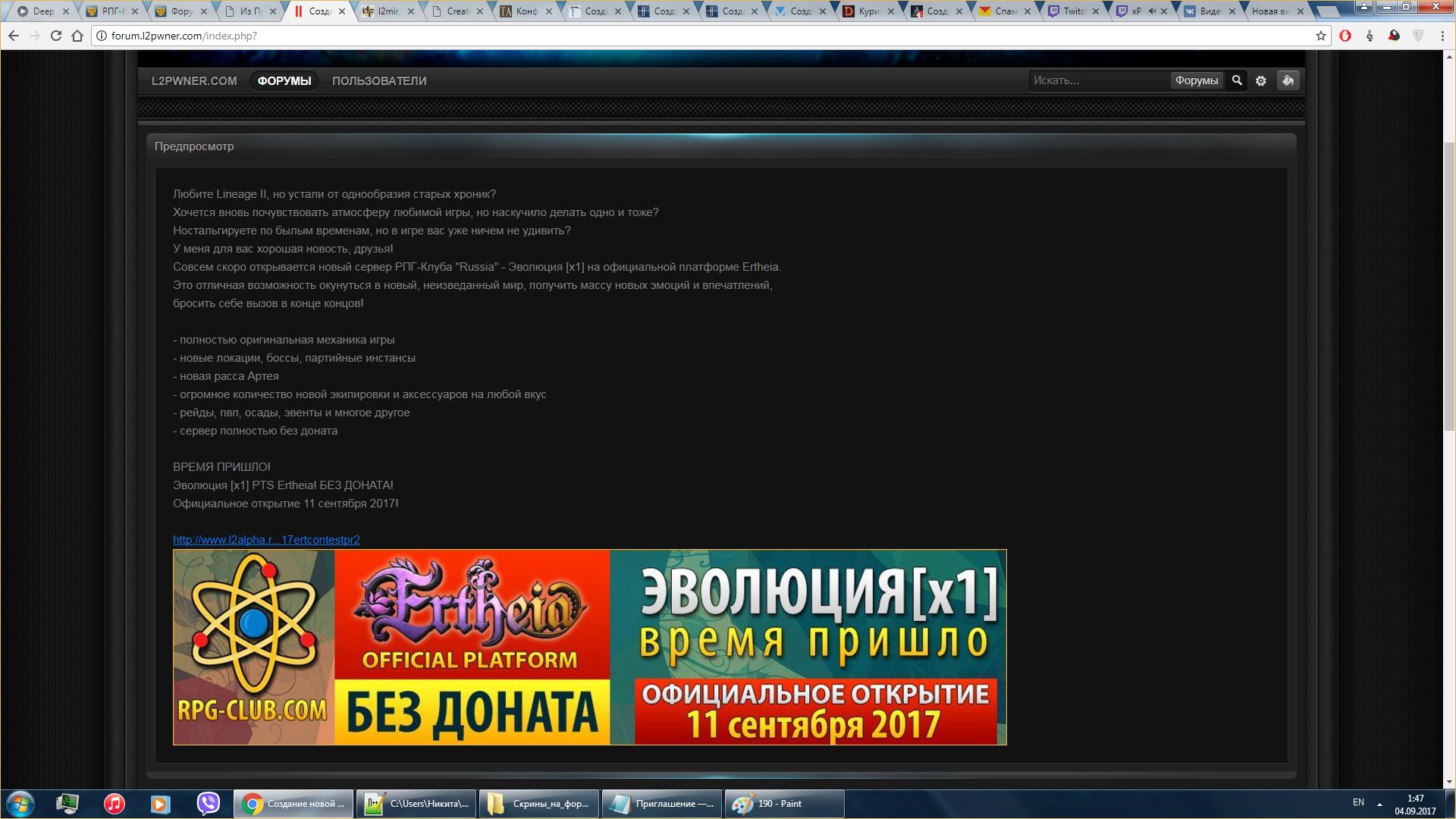Launch iTunes from the taskbar

(x=115, y=804)
